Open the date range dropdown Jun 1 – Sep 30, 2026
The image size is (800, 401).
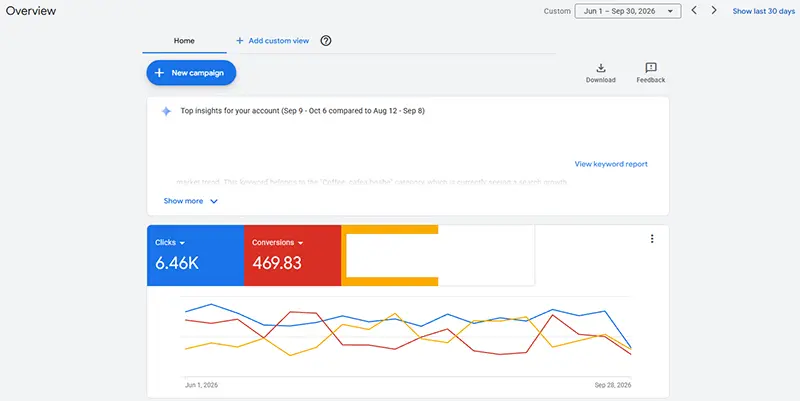[628, 11]
